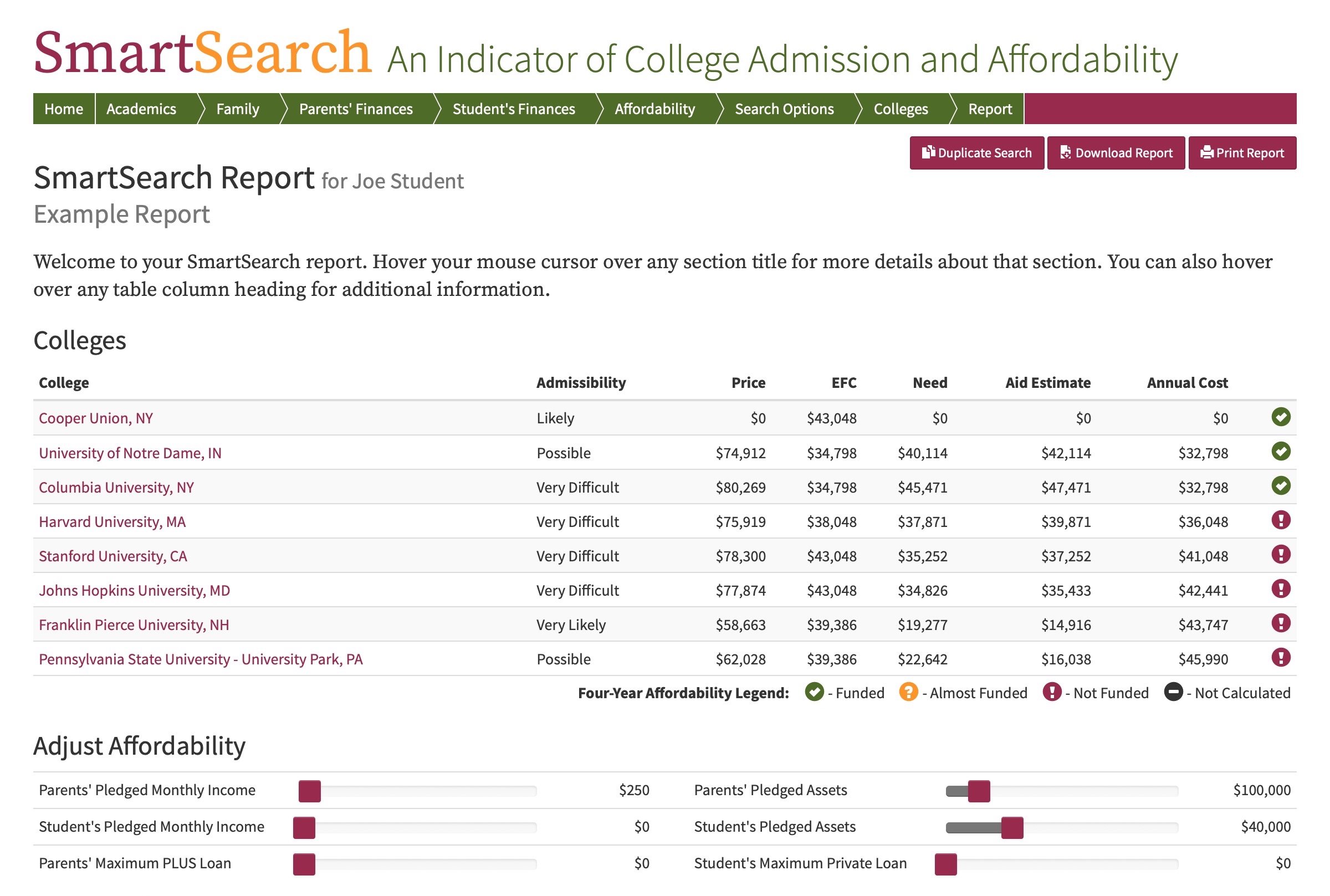
Task: Click the Funded checkmark for Notre Dame row
Action: coord(1281,452)
